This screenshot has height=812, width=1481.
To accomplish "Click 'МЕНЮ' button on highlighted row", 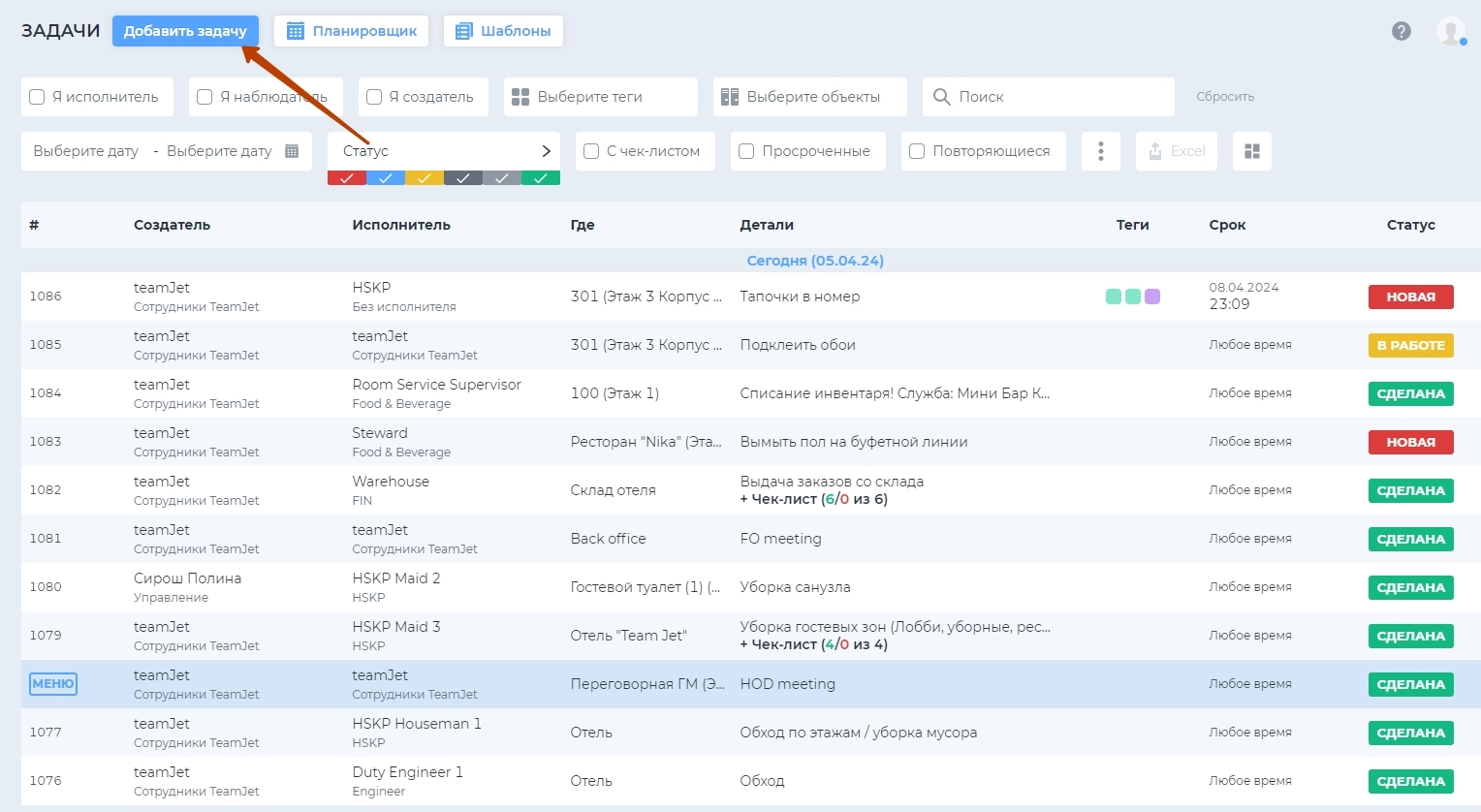I will [53, 684].
